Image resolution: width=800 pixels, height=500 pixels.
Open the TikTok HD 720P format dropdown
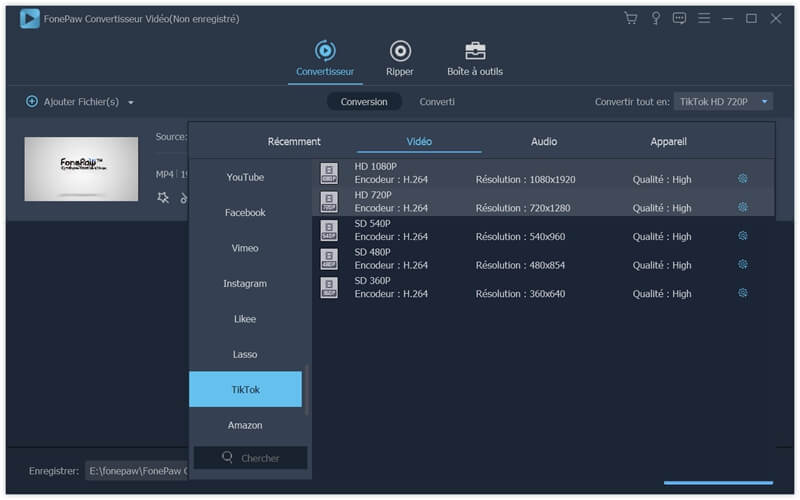coord(723,102)
